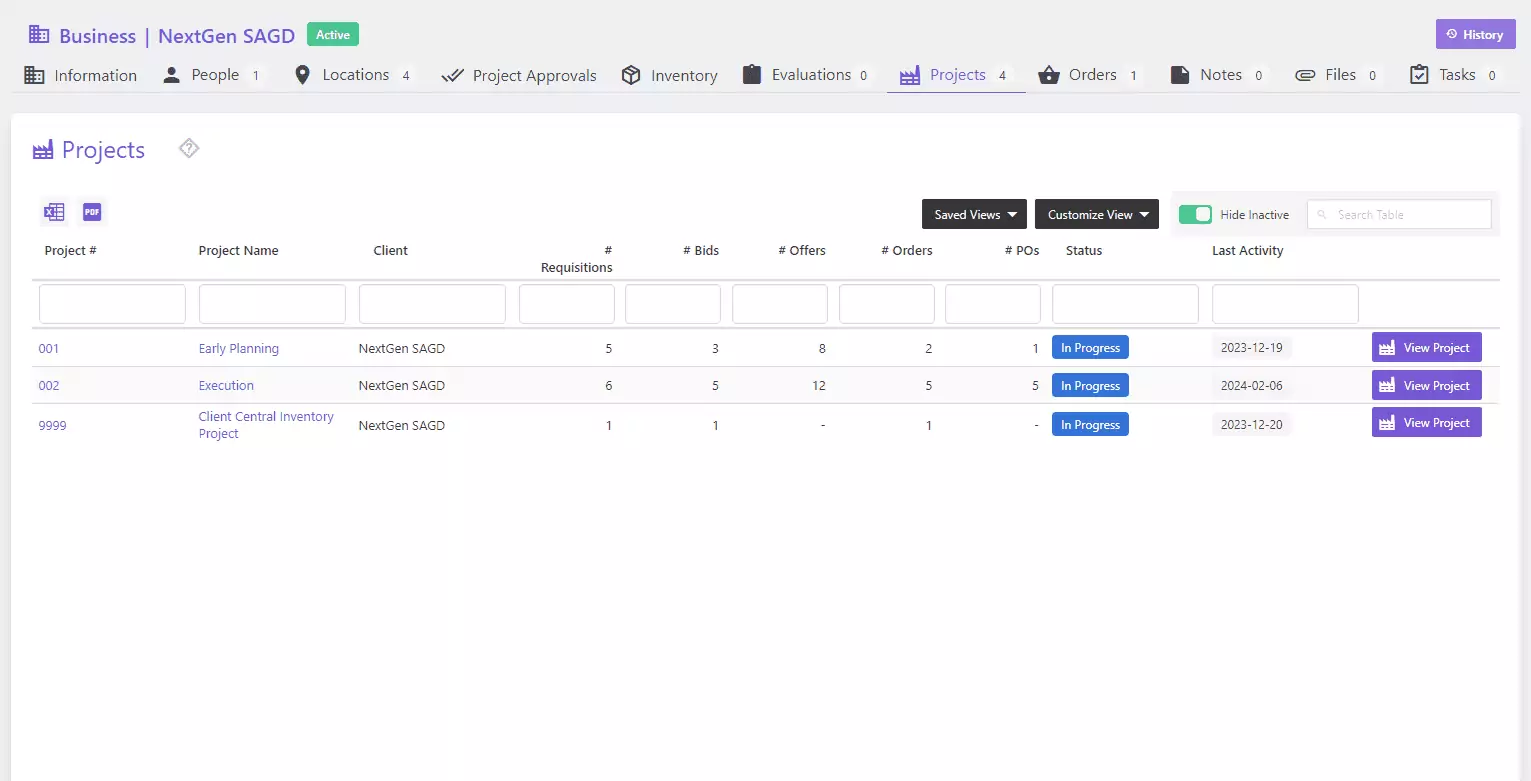Open Client Central Inventory Project link
This screenshot has width=1531, height=781.
[266, 425]
